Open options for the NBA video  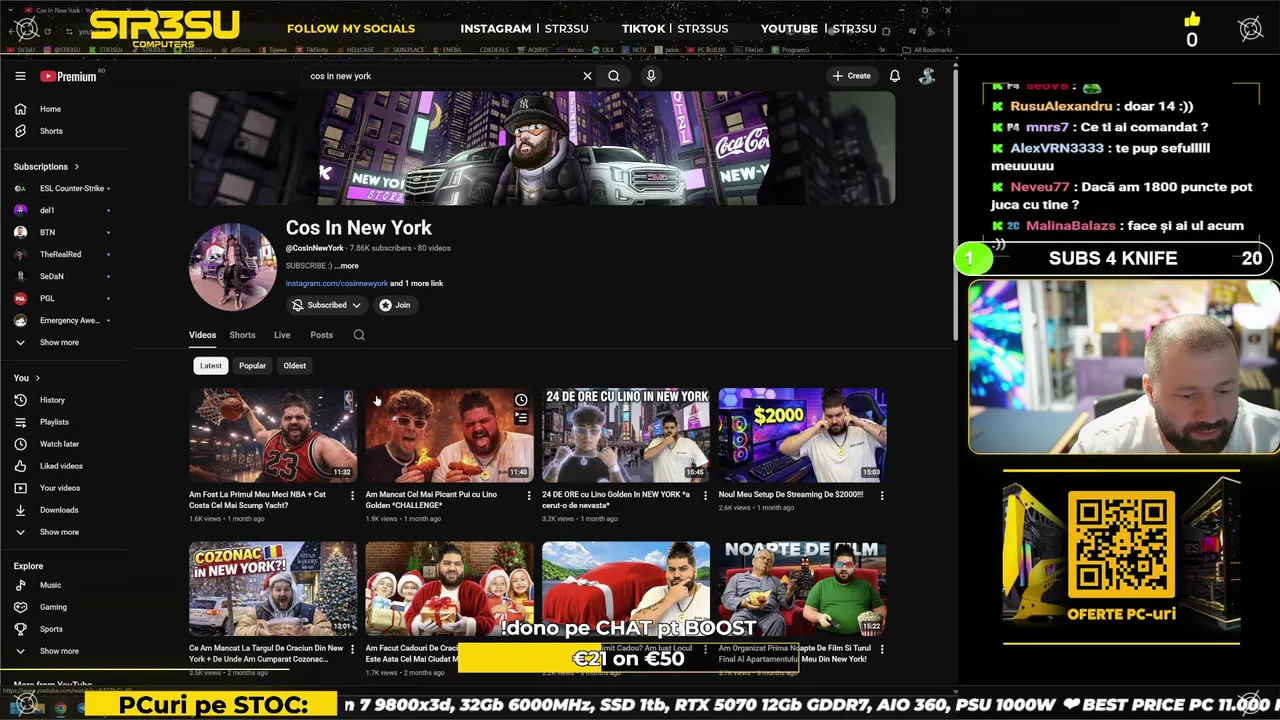pos(352,495)
